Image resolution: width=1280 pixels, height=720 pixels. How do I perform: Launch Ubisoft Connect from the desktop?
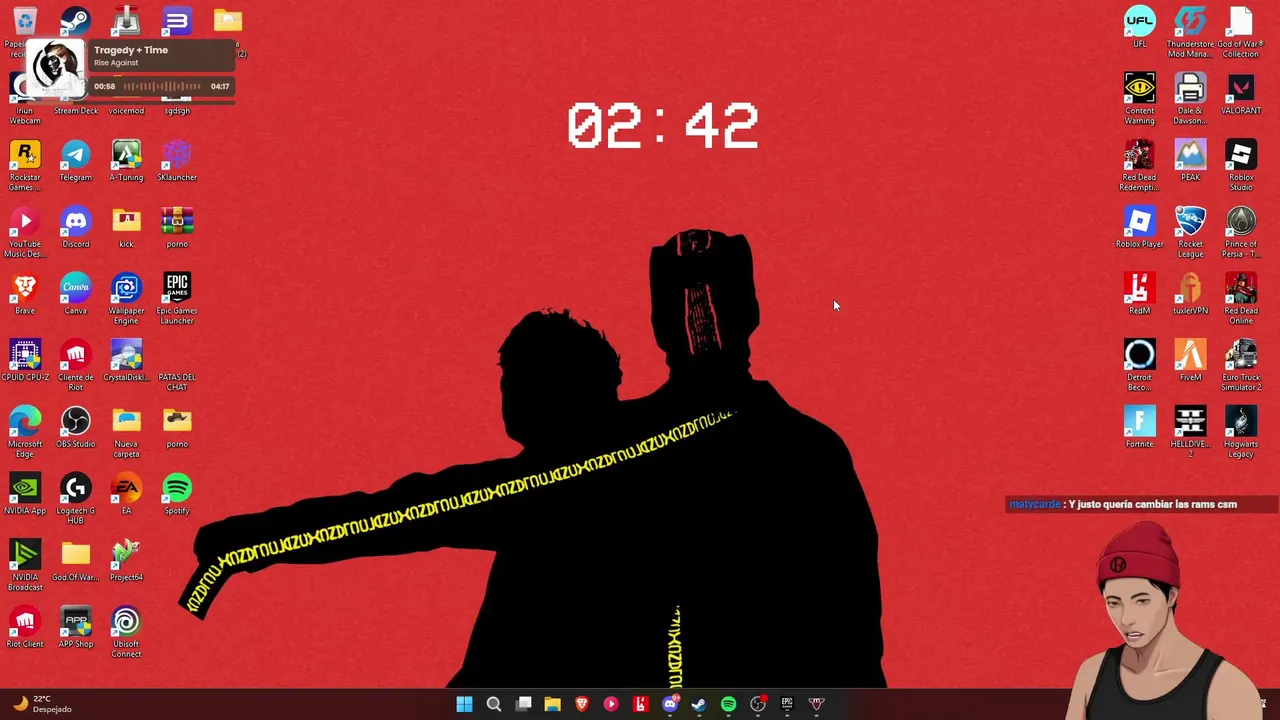[126, 632]
